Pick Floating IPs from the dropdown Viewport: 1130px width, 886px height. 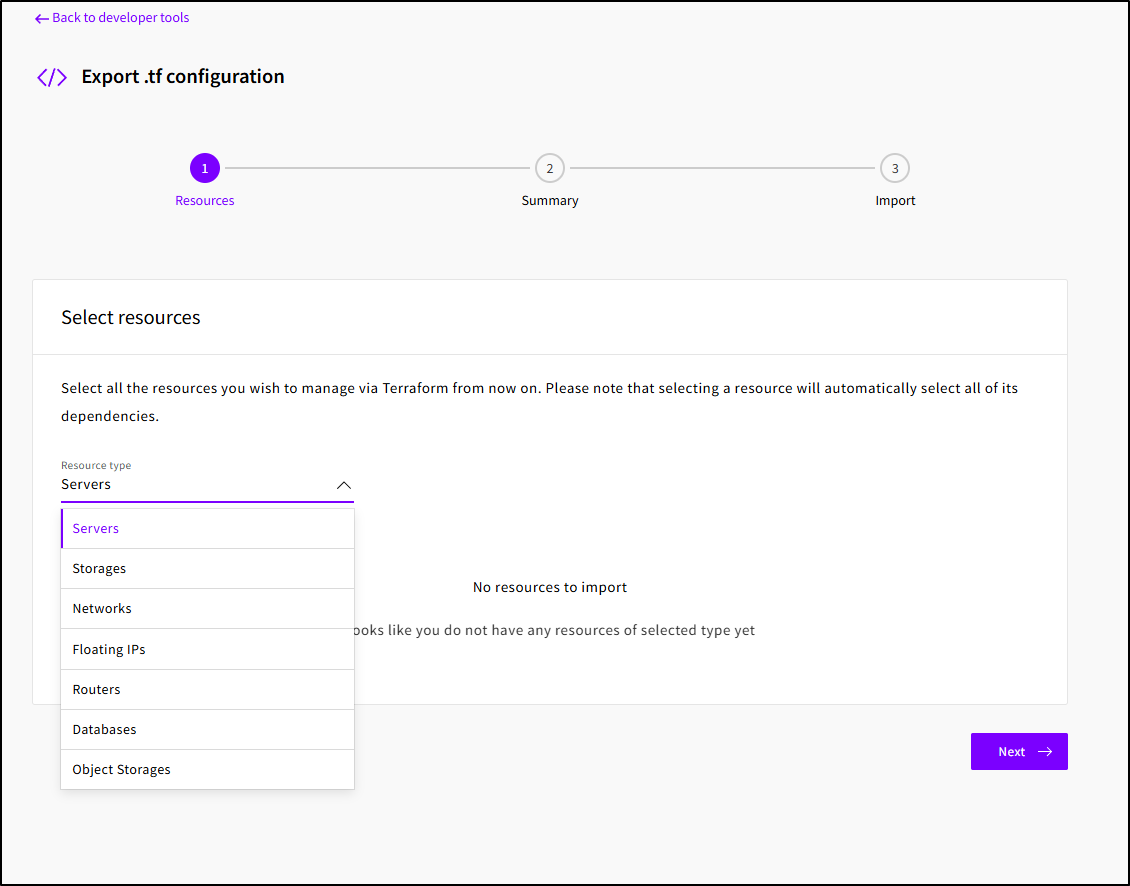(109, 650)
